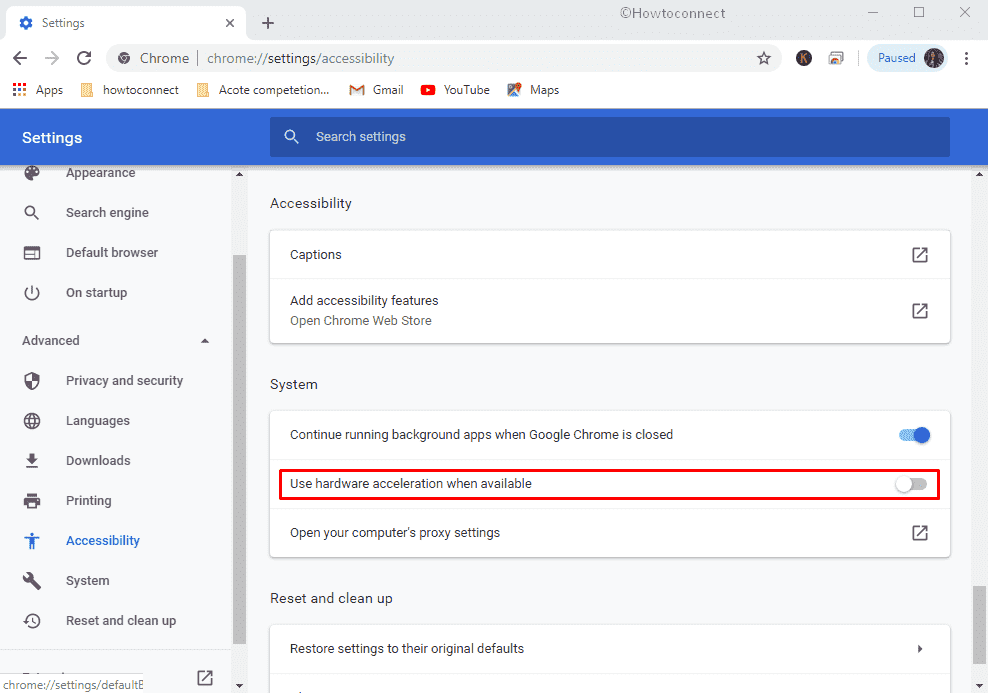Select System in the sidebar
This screenshot has width=988, height=693.
pos(88,581)
